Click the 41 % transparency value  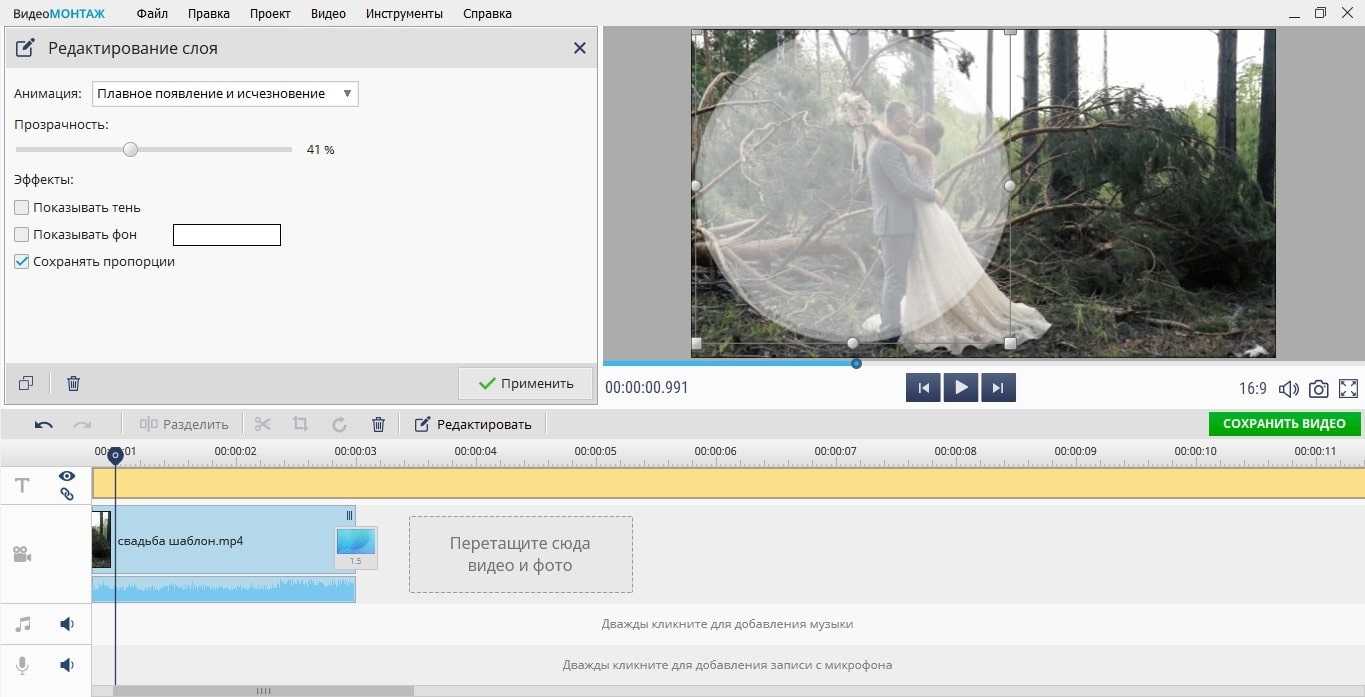pos(320,150)
